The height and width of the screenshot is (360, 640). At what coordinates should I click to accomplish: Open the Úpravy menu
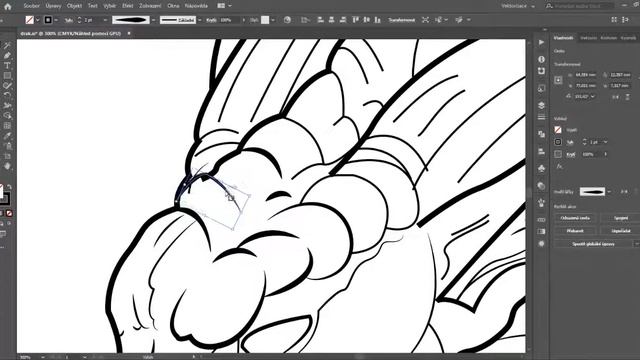coord(53,6)
